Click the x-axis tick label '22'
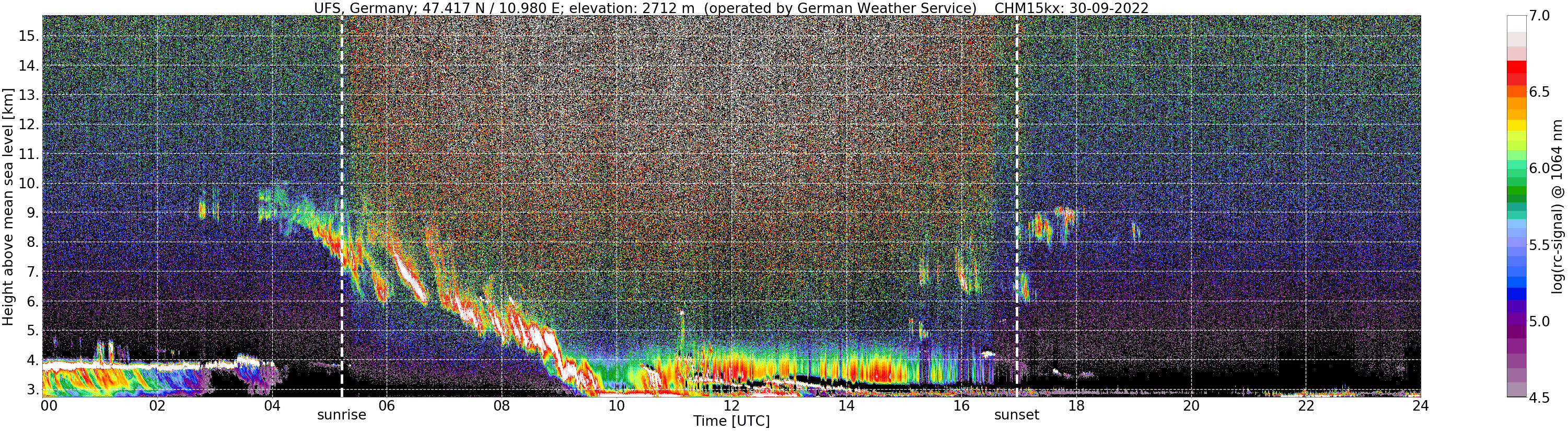1568x431 pixels. [1306, 406]
